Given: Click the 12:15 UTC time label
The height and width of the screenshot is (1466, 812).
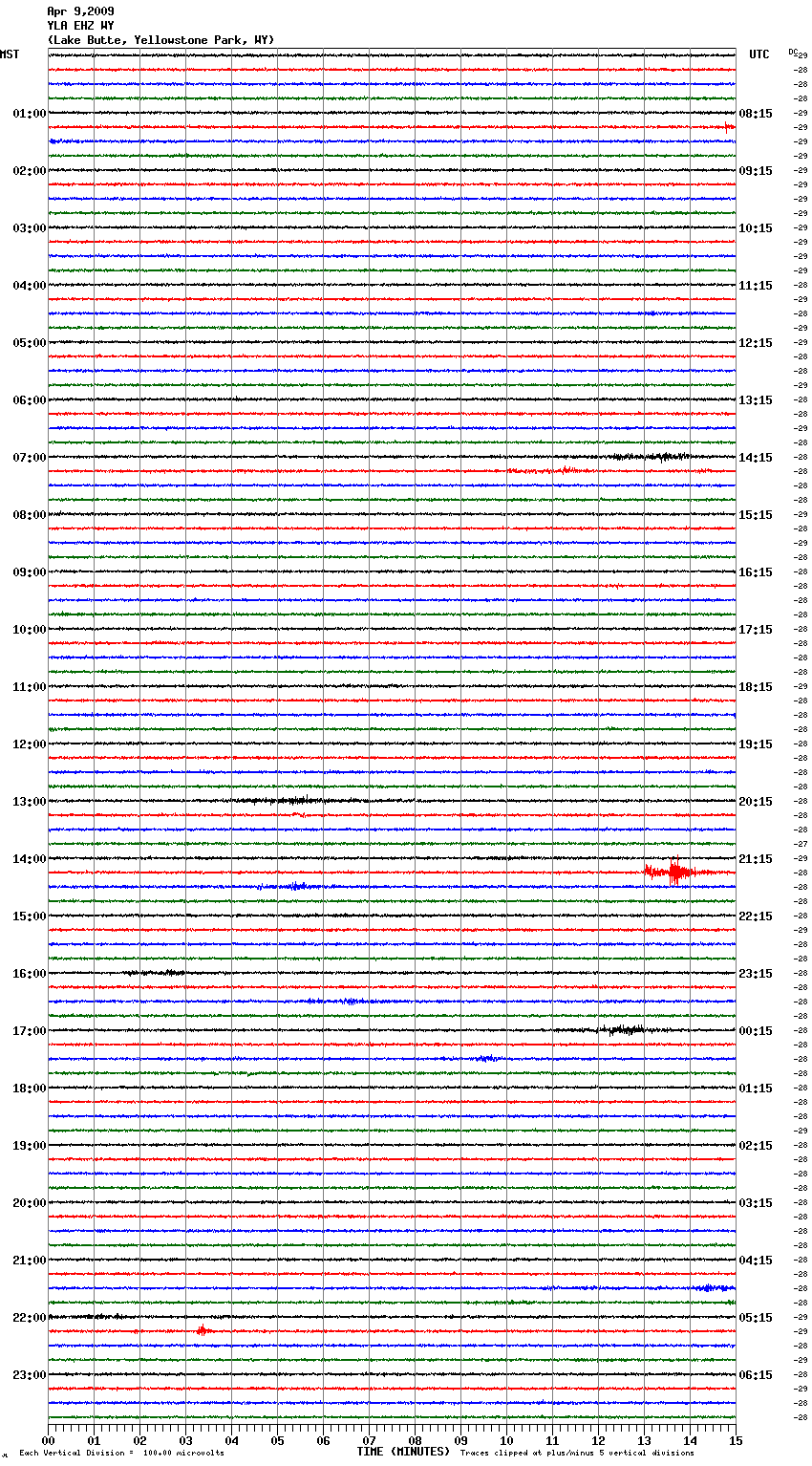Looking at the screenshot, I should point(756,343).
